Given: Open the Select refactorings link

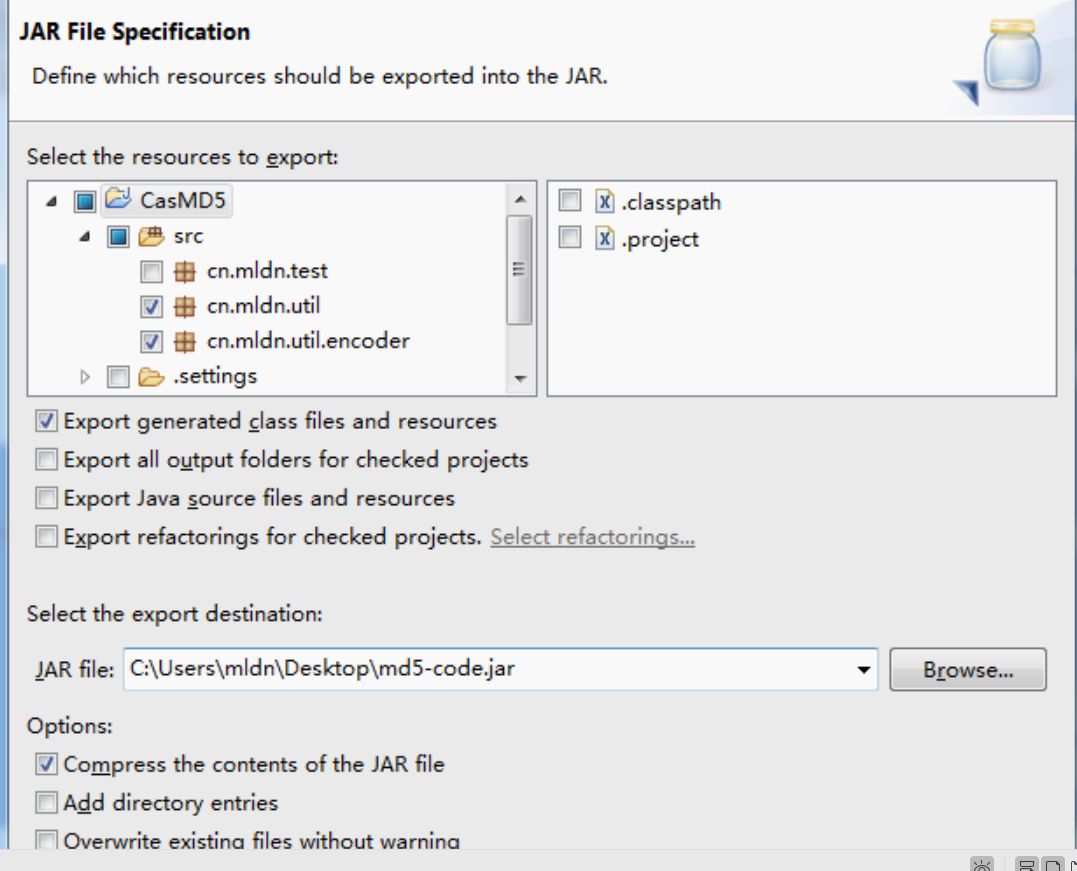Looking at the screenshot, I should (592, 537).
